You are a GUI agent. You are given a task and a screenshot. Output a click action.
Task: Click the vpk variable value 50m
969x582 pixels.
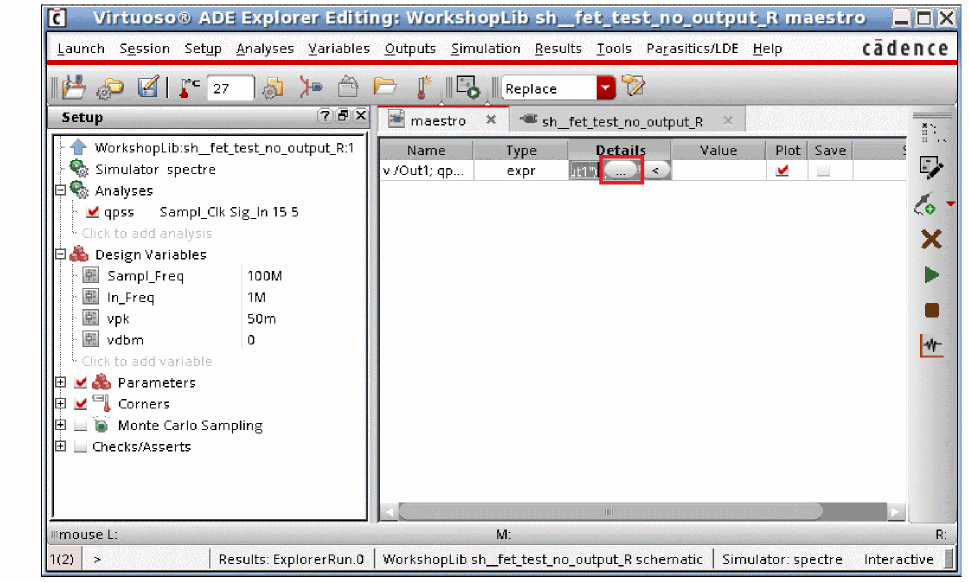click(x=261, y=318)
